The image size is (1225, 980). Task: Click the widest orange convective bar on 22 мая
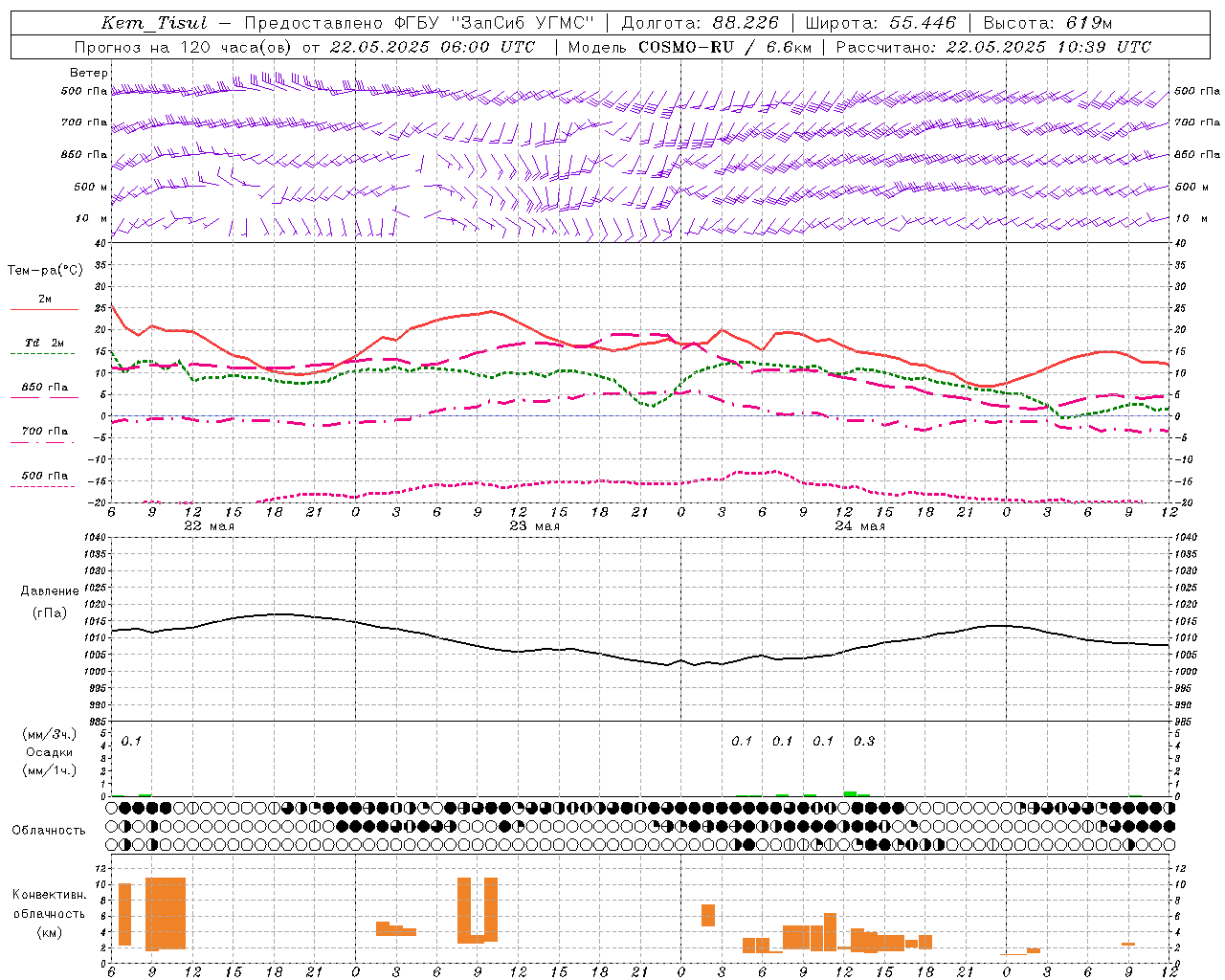click(166, 913)
